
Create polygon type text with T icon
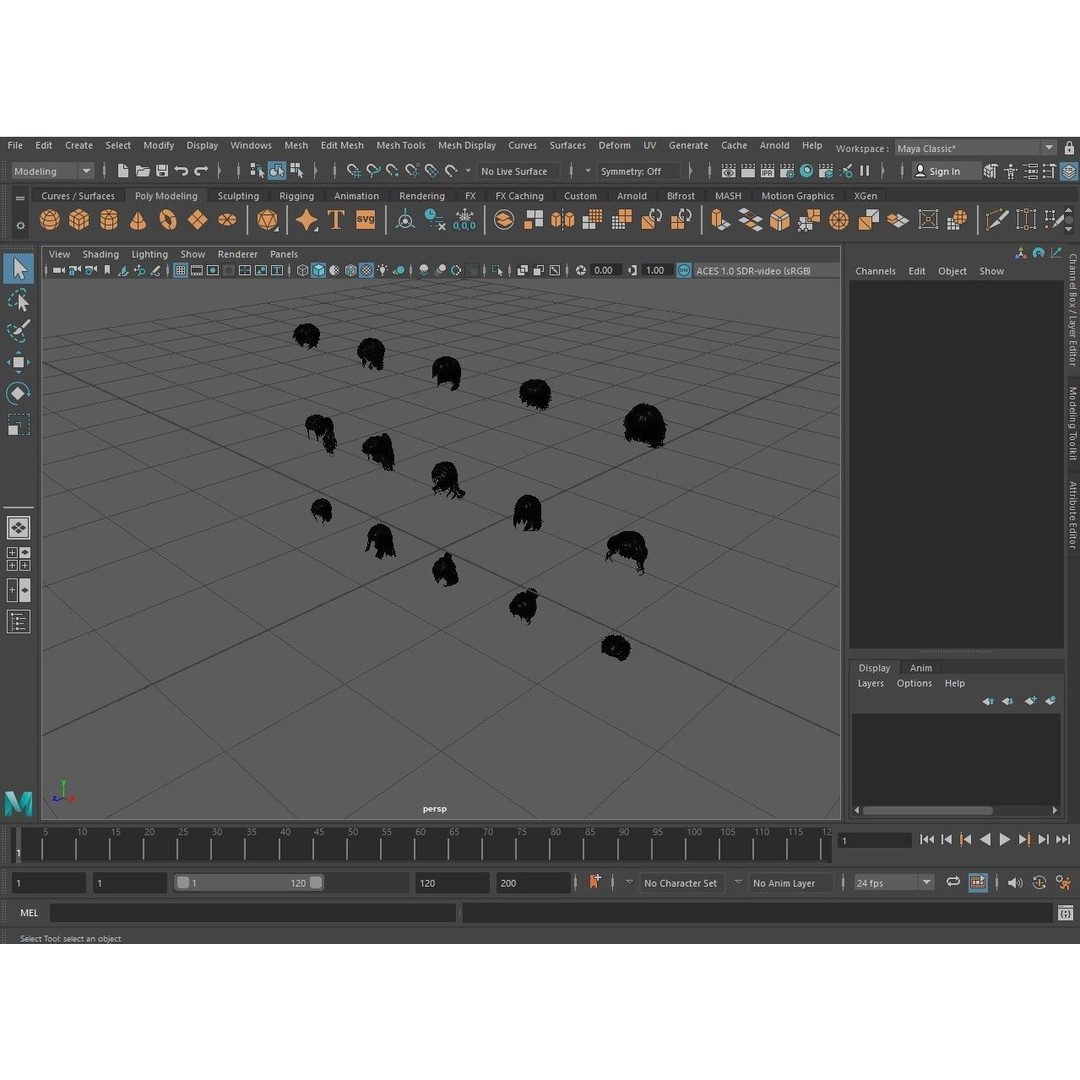click(x=336, y=220)
